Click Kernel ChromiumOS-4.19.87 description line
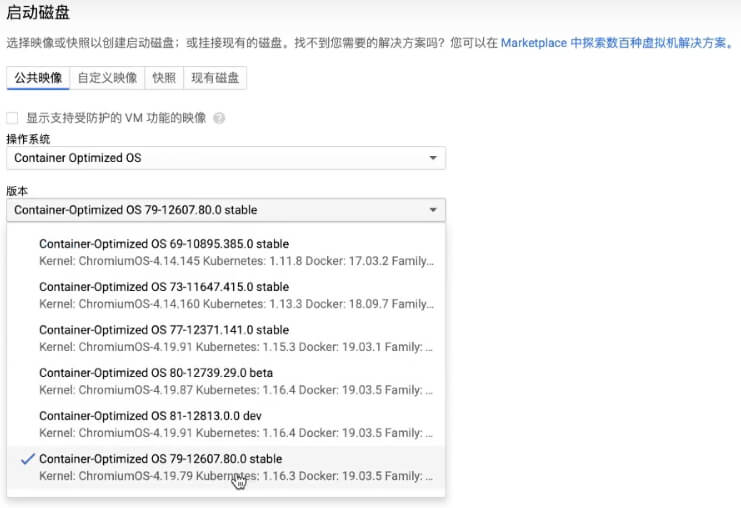Image resolution: width=741 pixels, height=508 pixels. (236, 390)
